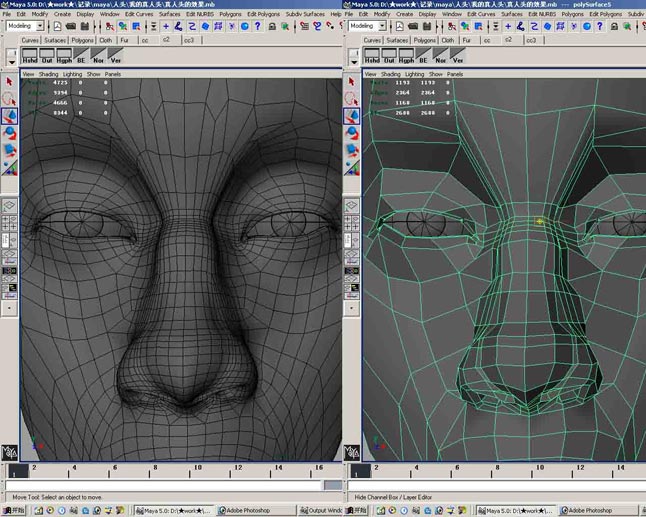646x517 pixels.
Task: Open Panels menu in left viewport
Action: coord(112,74)
